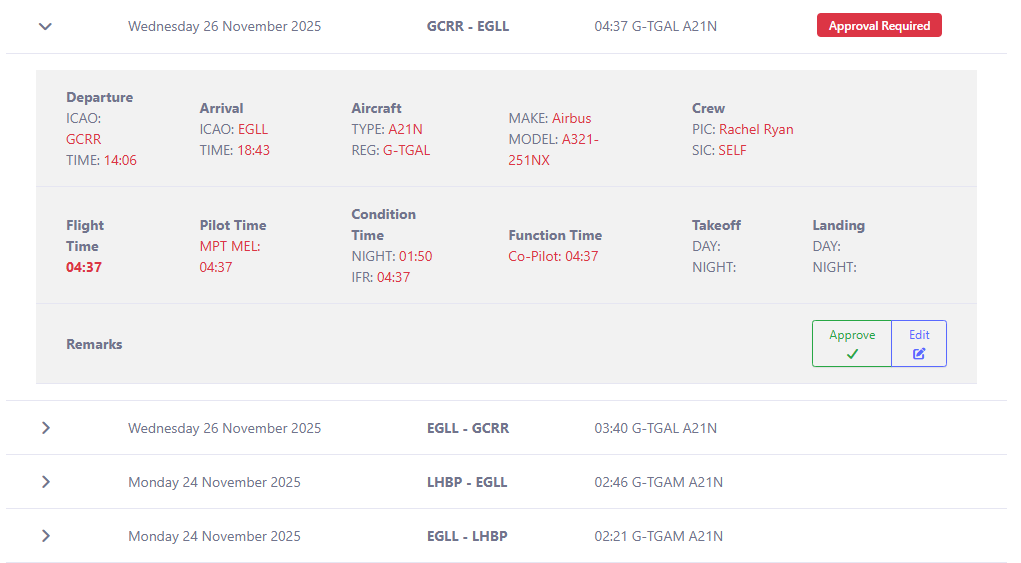
Task: Click the Remarks label
Action: (x=94, y=344)
